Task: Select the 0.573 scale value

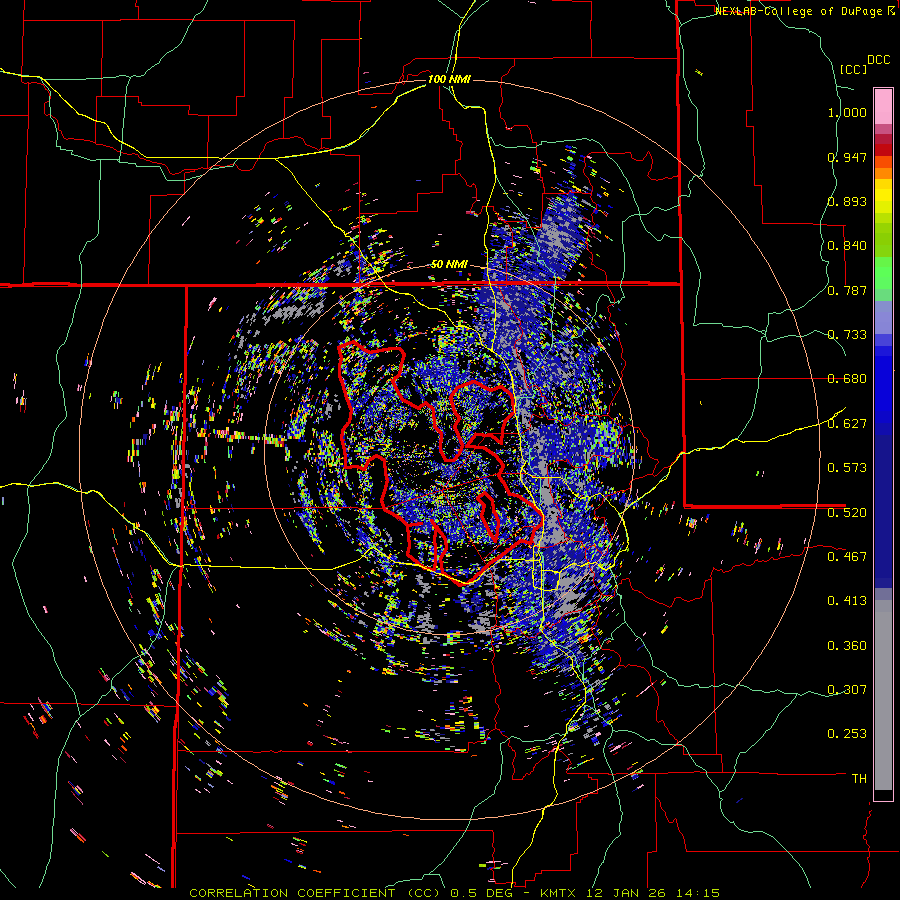Action: click(x=847, y=468)
